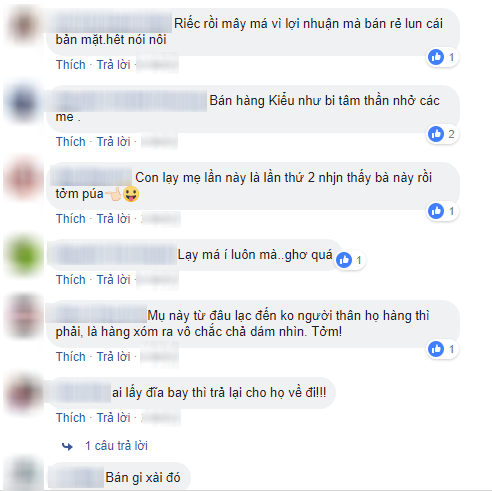Reply to 'Bán hàng Kiểu' comment via Trả lời

pos(113,142)
